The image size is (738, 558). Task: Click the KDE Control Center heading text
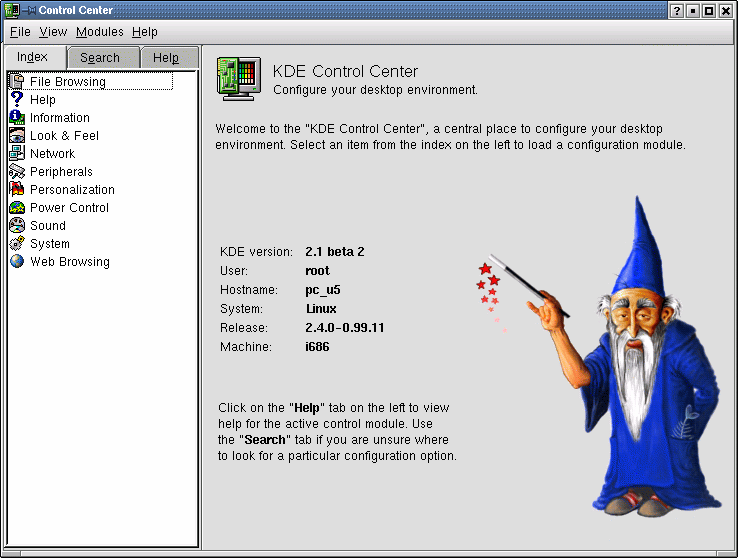[x=345, y=71]
